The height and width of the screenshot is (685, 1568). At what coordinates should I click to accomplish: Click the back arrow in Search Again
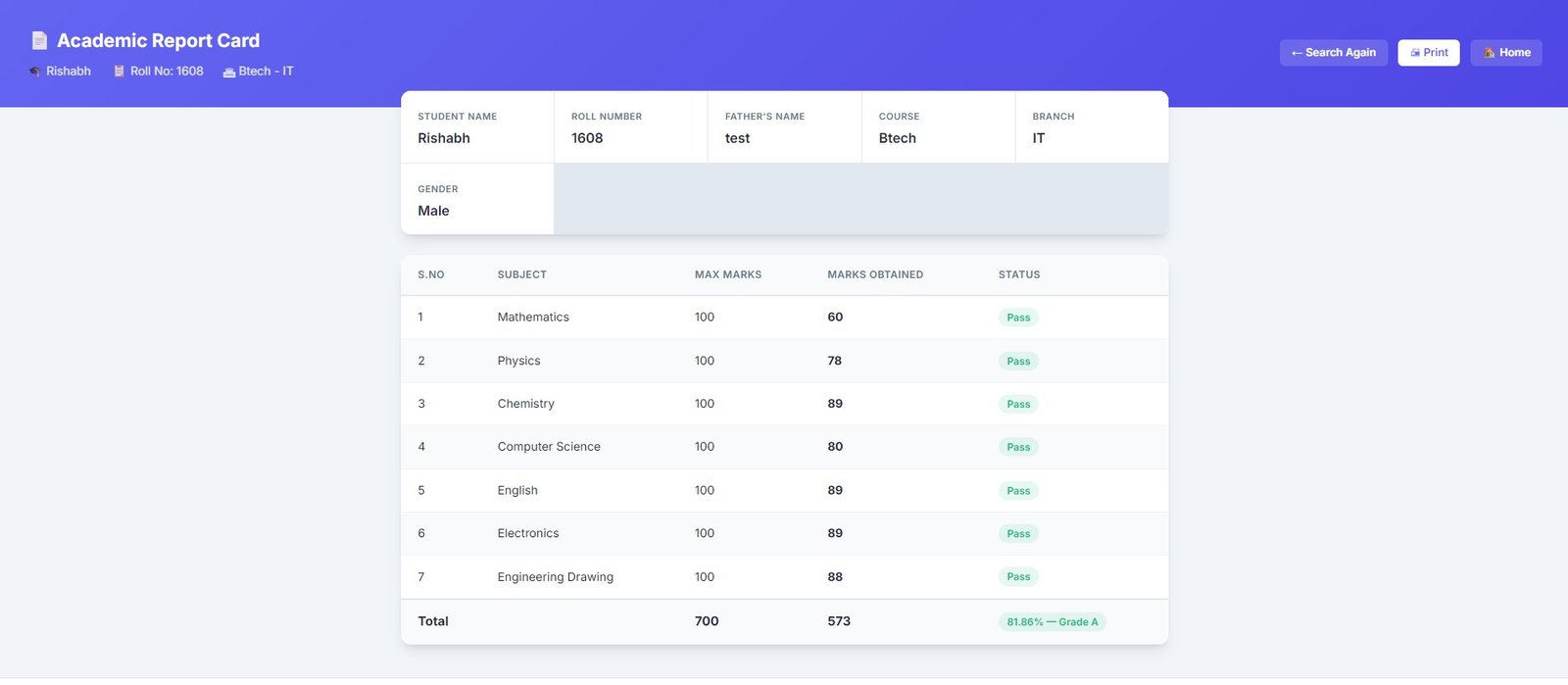(1297, 53)
